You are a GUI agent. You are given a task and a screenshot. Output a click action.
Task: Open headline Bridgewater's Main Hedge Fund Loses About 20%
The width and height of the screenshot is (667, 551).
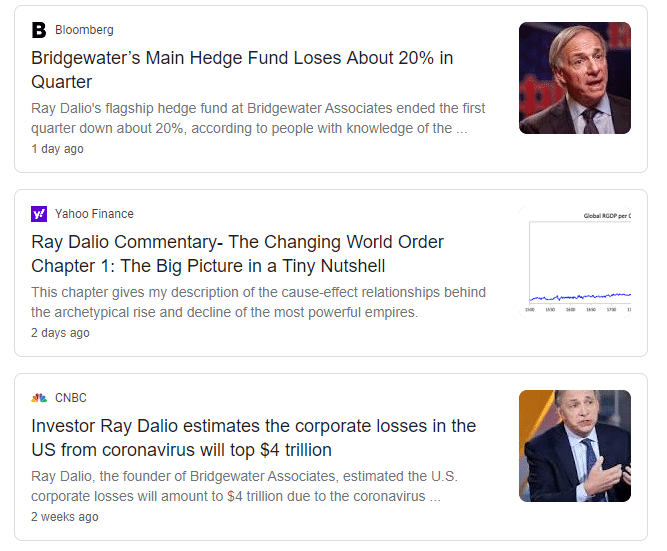click(242, 70)
